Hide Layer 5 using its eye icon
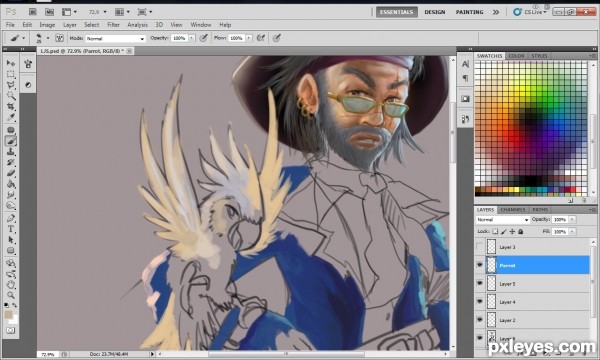The width and height of the screenshot is (600, 360). pos(479,283)
